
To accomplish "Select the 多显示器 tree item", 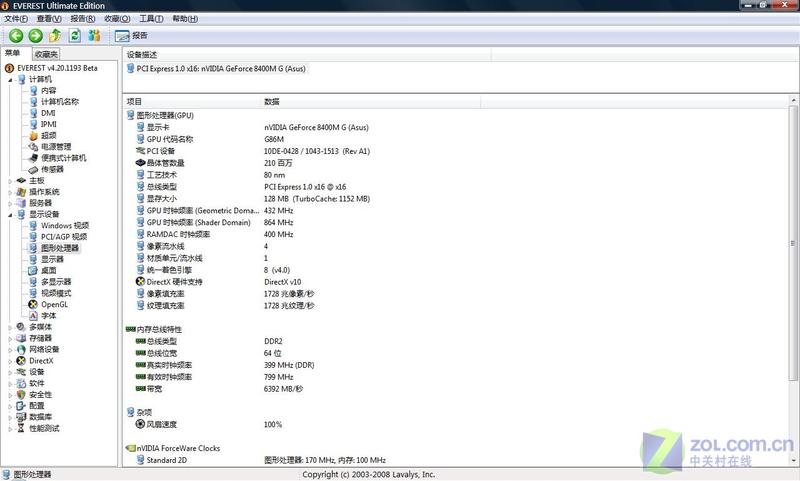I will [56, 282].
